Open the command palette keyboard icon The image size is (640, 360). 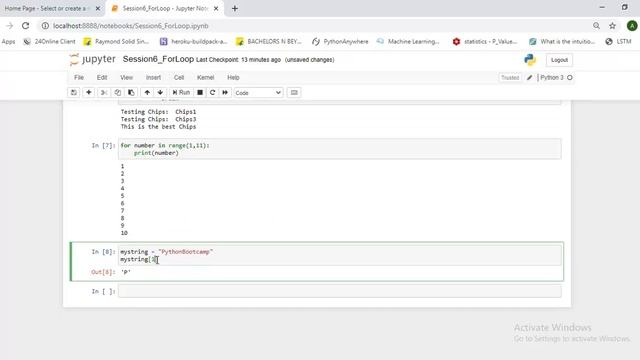point(294,93)
